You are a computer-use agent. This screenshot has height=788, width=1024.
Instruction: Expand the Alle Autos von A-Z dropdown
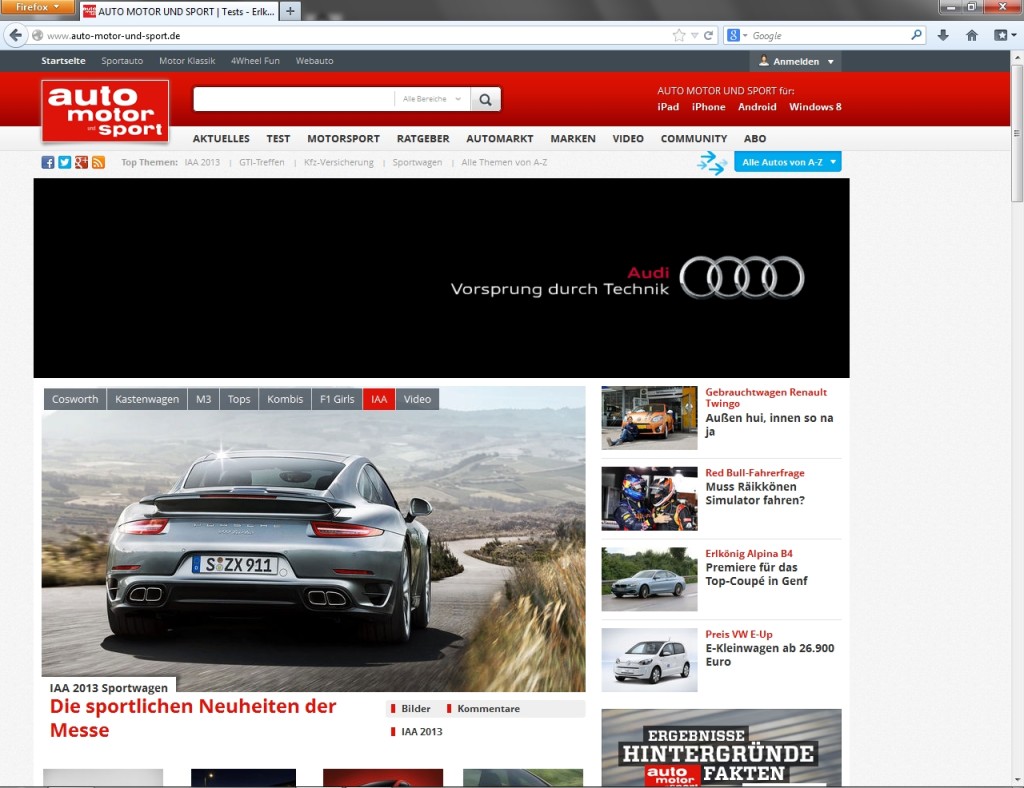pyautogui.click(x=788, y=162)
